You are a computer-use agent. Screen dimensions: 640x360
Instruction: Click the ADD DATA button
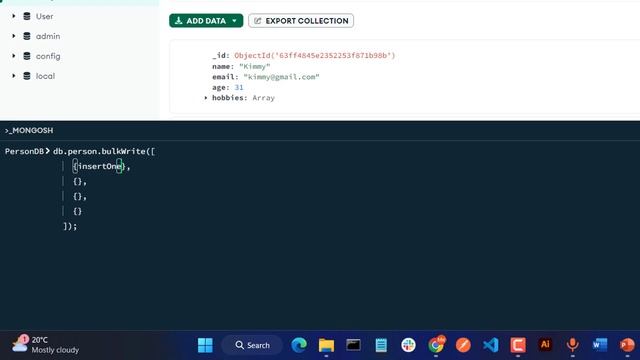[206, 21]
